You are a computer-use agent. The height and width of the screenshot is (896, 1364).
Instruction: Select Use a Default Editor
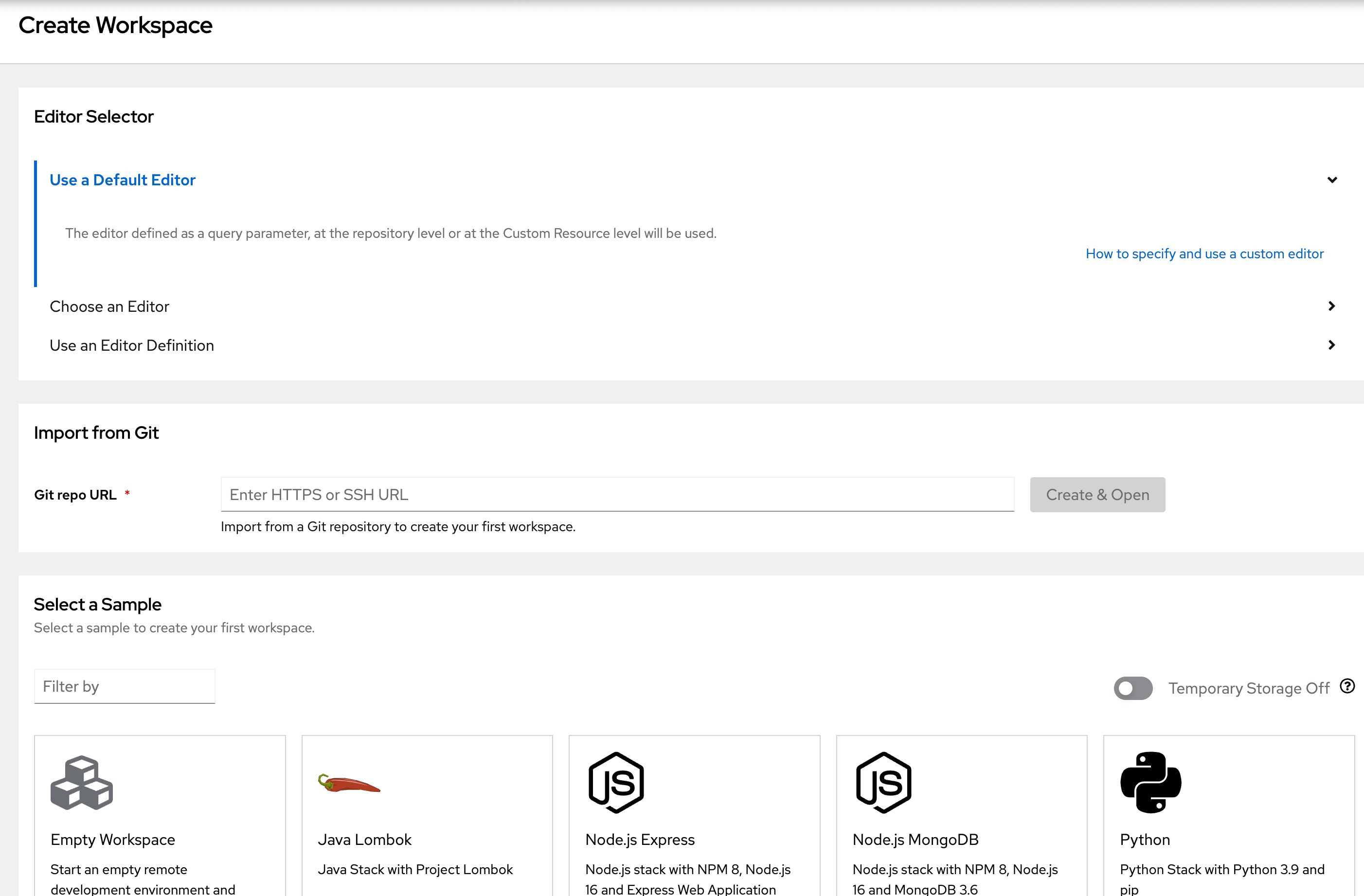point(122,179)
